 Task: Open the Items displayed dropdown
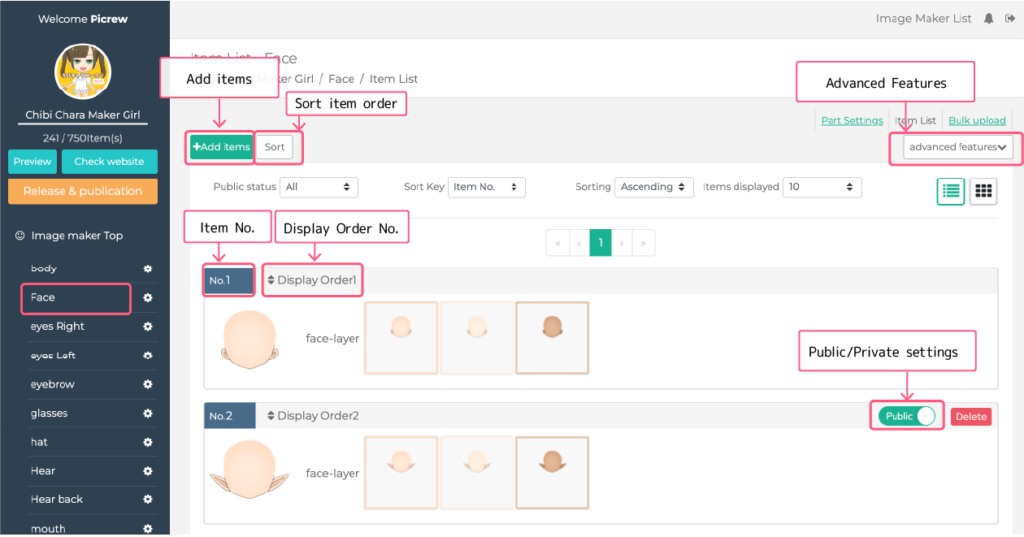822,187
